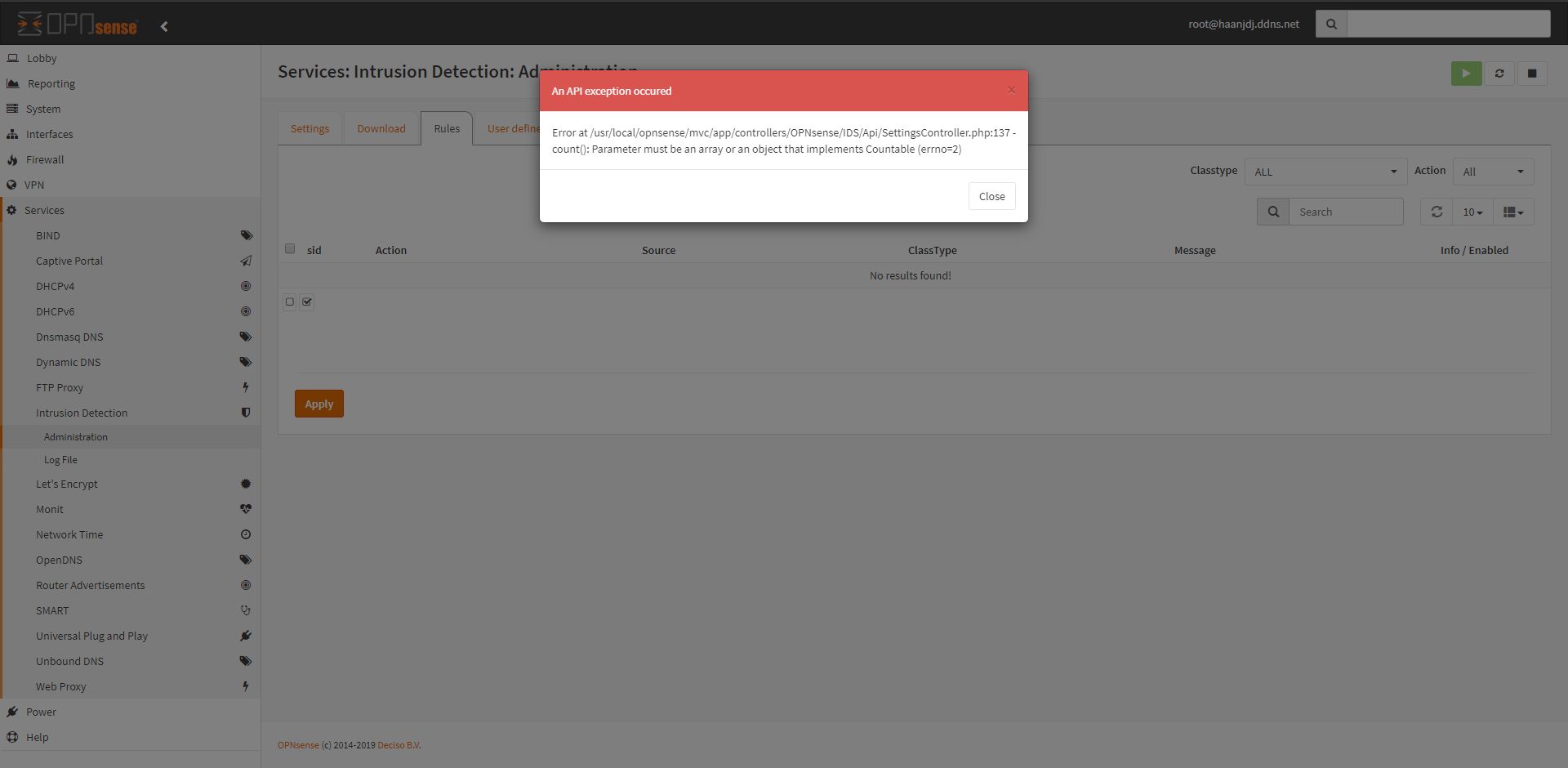Click the Apply button

click(x=318, y=403)
